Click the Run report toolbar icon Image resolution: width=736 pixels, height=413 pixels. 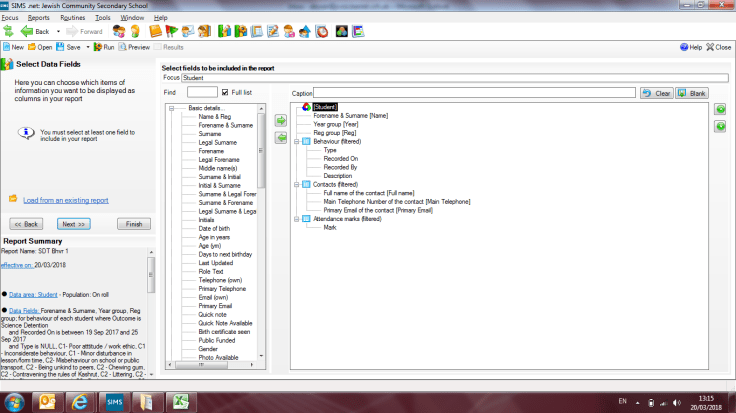pos(103,47)
